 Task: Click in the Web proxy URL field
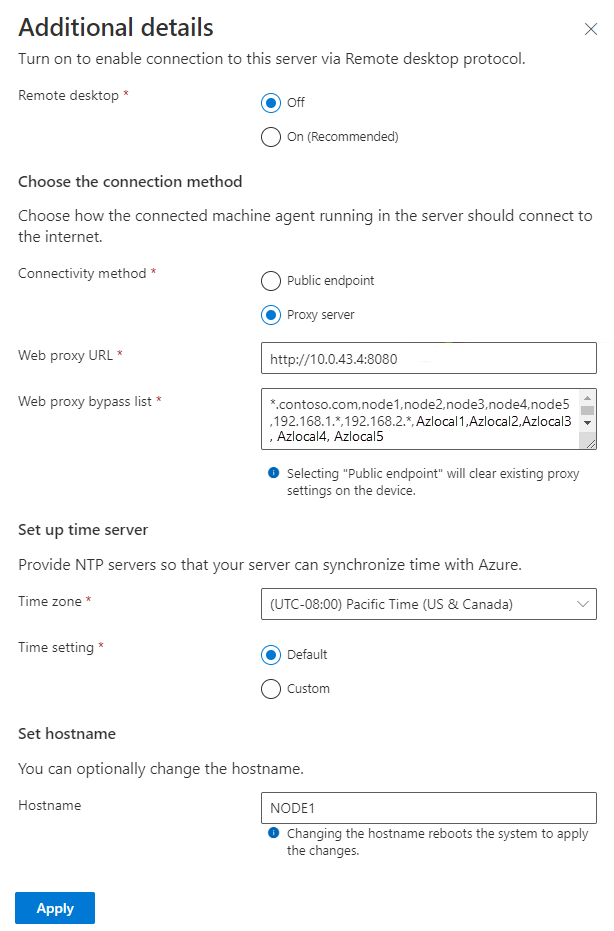coord(429,358)
